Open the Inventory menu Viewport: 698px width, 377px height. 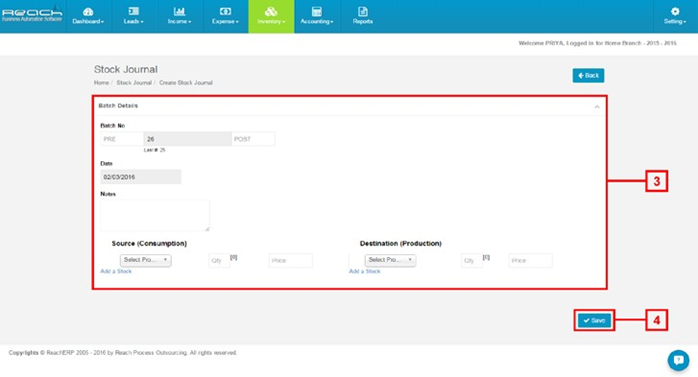[271, 16]
